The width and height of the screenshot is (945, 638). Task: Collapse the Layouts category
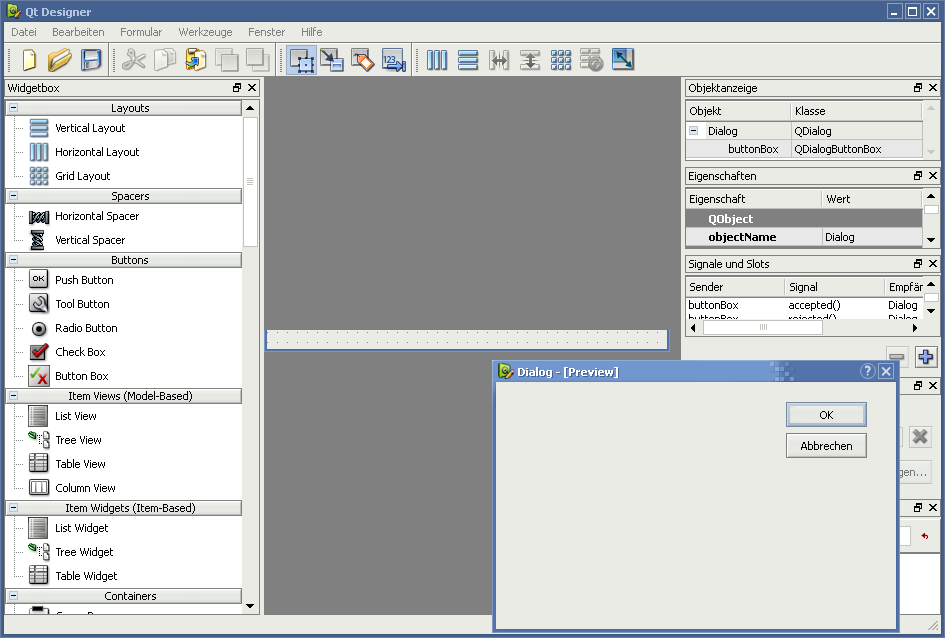pos(13,108)
